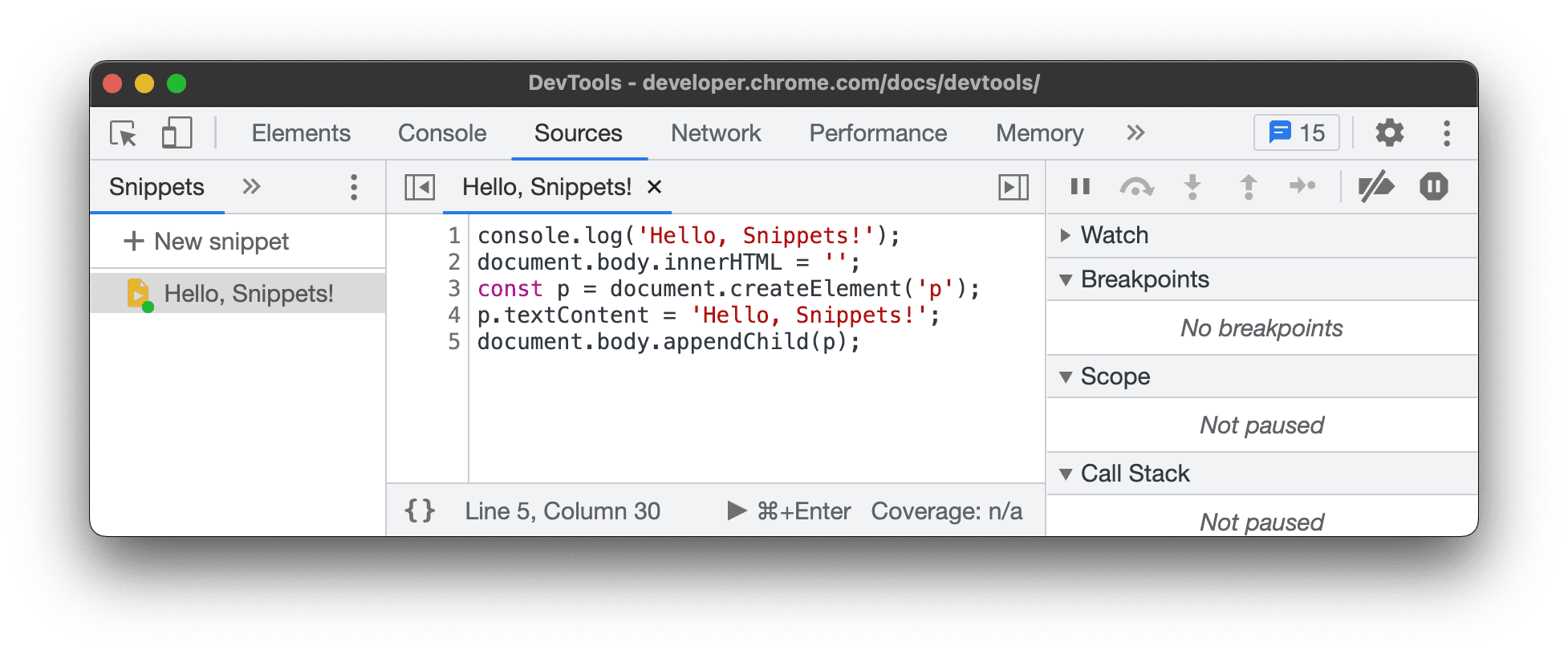1568x655 pixels.
Task: Toggle the device toolbar icon
Action: pos(177,133)
